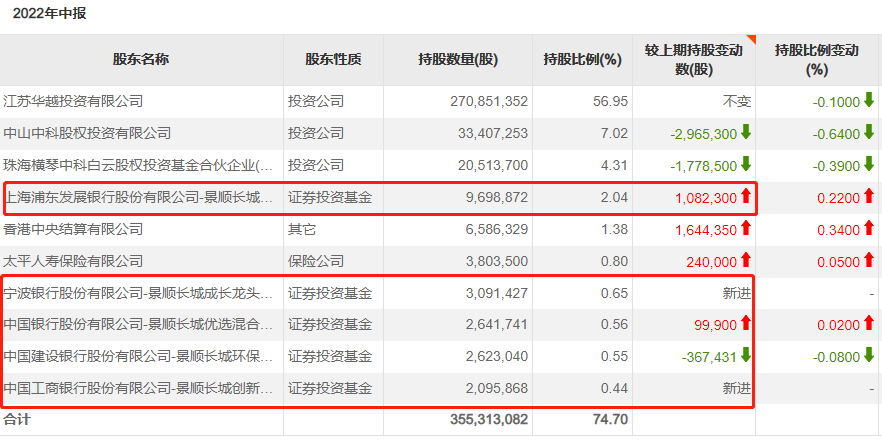Click the holding ratio 7.02

click(x=615, y=134)
